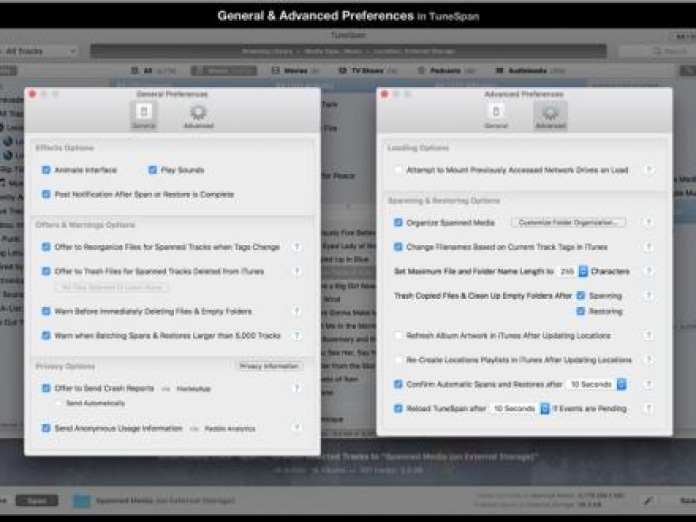Close the Advanced Preferences window

(384, 94)
